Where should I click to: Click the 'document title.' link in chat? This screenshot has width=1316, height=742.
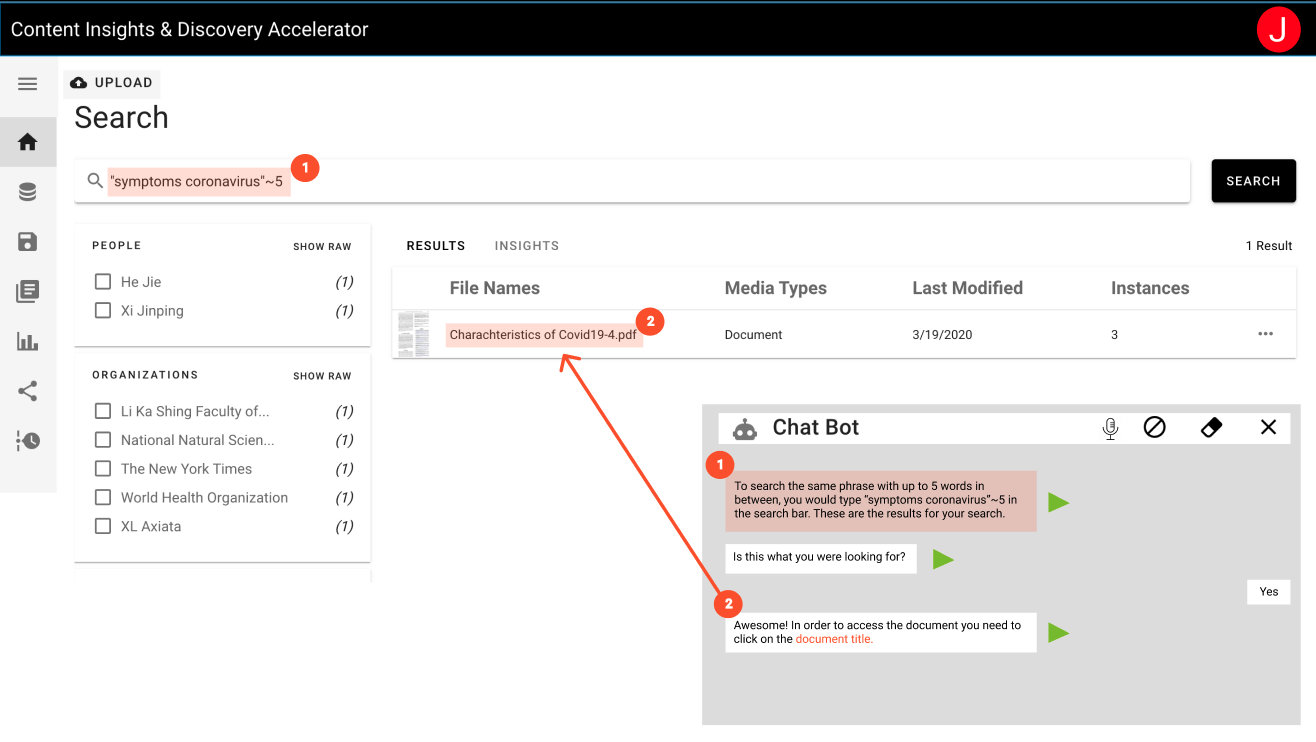834,639
